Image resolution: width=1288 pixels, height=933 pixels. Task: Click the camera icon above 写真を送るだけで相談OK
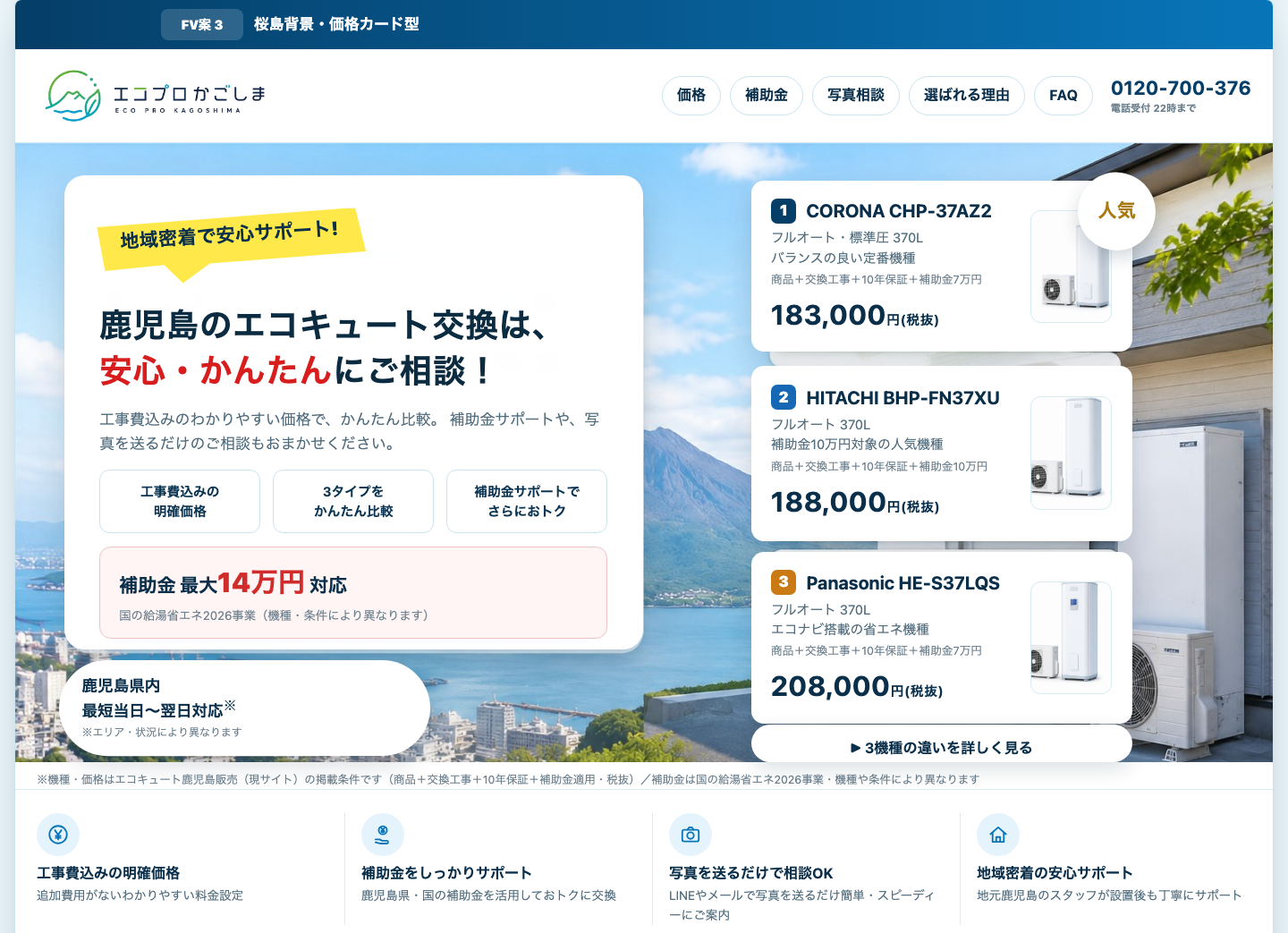691,835
